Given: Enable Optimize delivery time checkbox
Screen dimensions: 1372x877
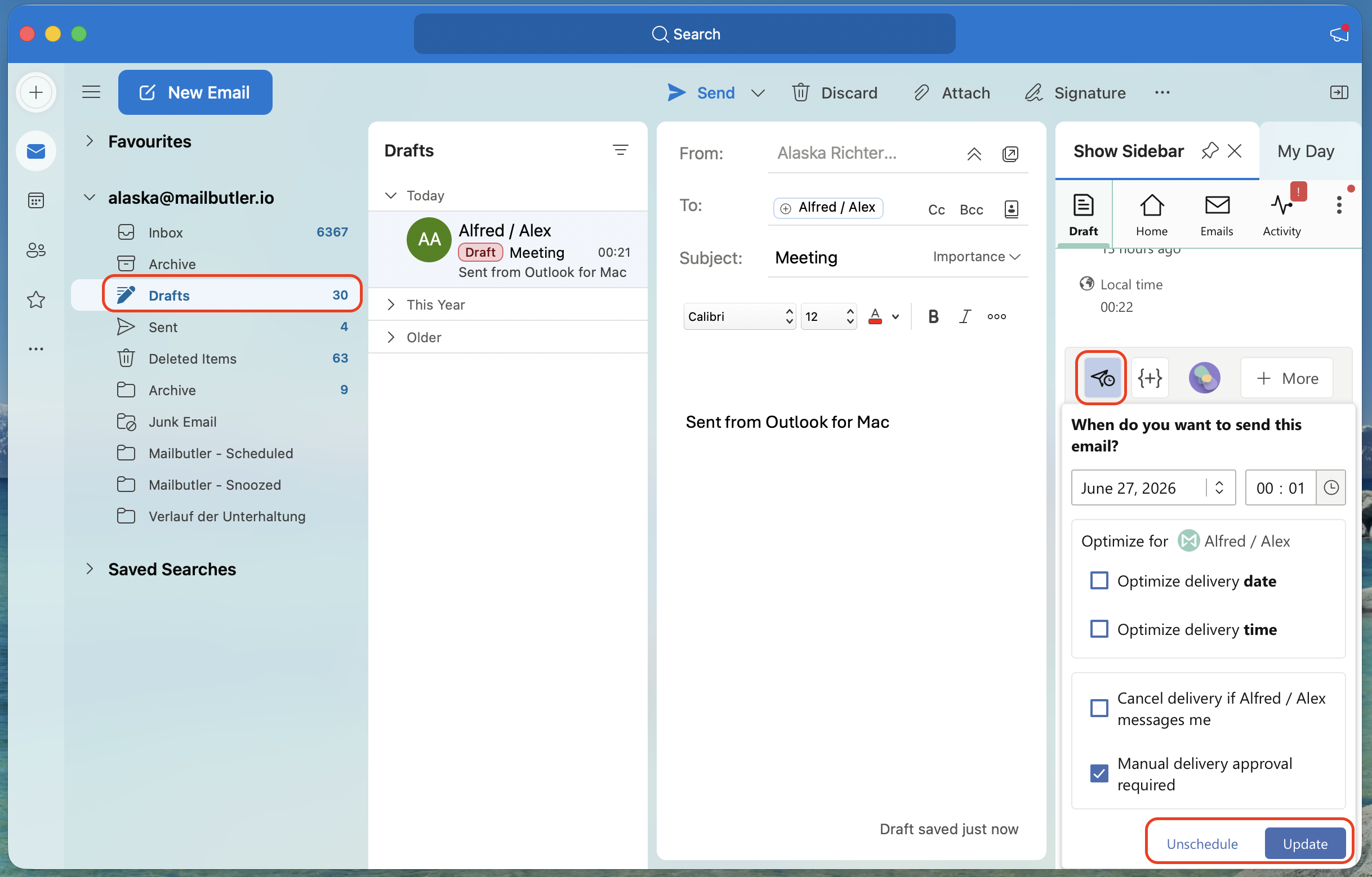Looking at the screenshot, I should (1099, 629).
